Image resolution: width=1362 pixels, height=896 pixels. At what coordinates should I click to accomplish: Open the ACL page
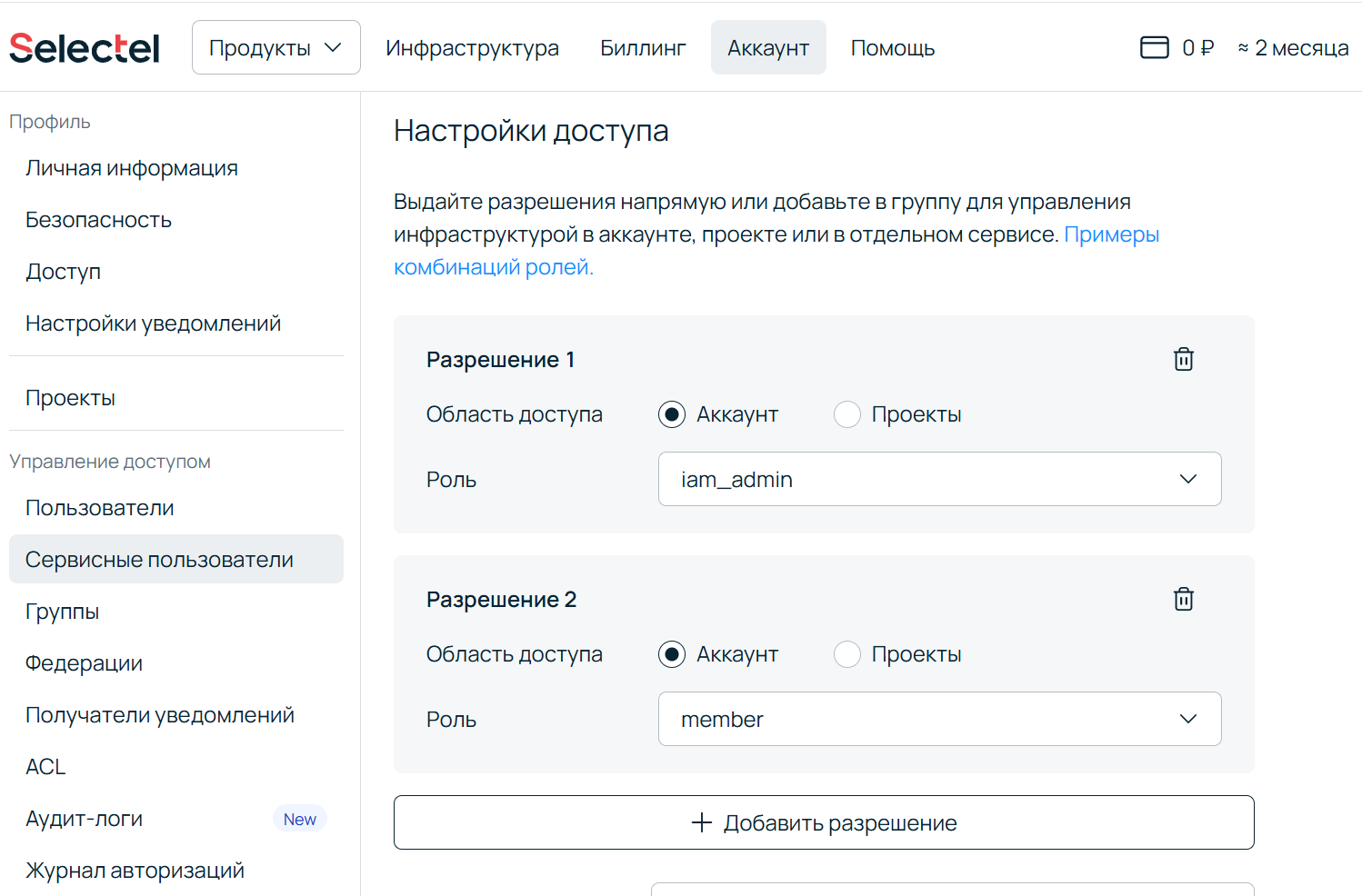point(45,766)
